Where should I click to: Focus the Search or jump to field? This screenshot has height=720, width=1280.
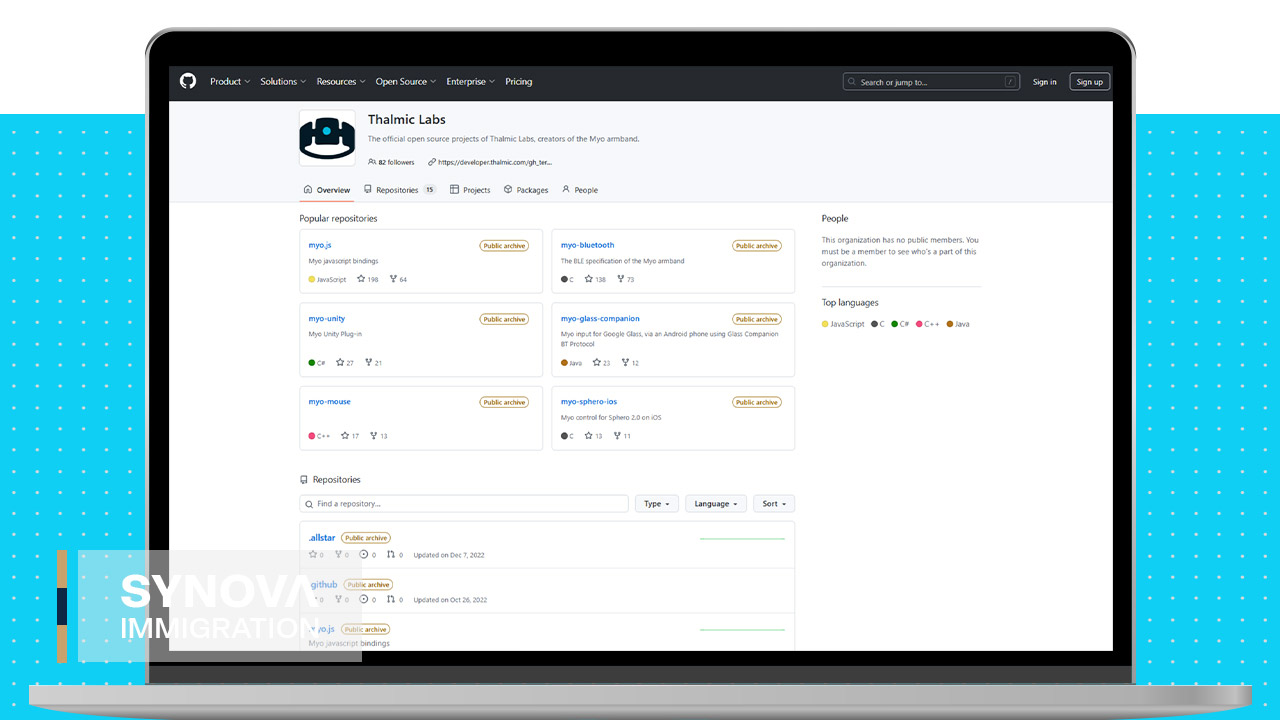click(932, 82)
